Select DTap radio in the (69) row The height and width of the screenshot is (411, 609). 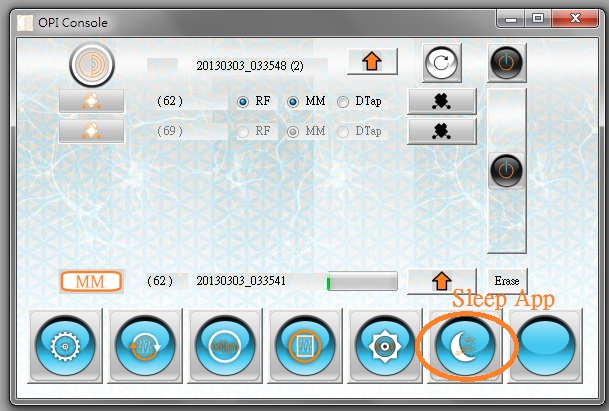pos(343,132)
